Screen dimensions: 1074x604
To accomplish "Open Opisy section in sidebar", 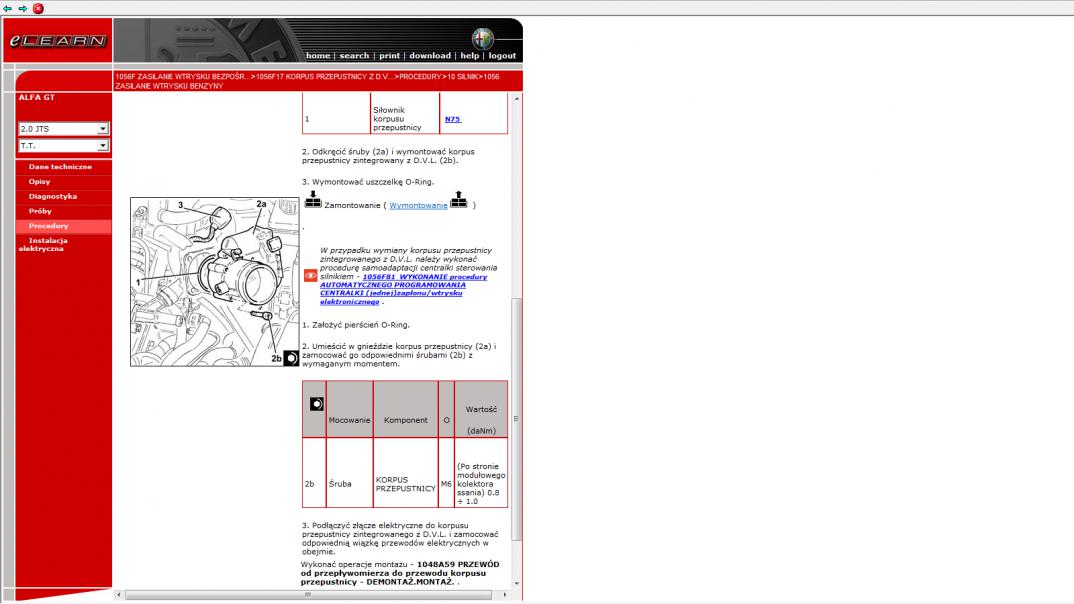I will (x=40, y=181).
